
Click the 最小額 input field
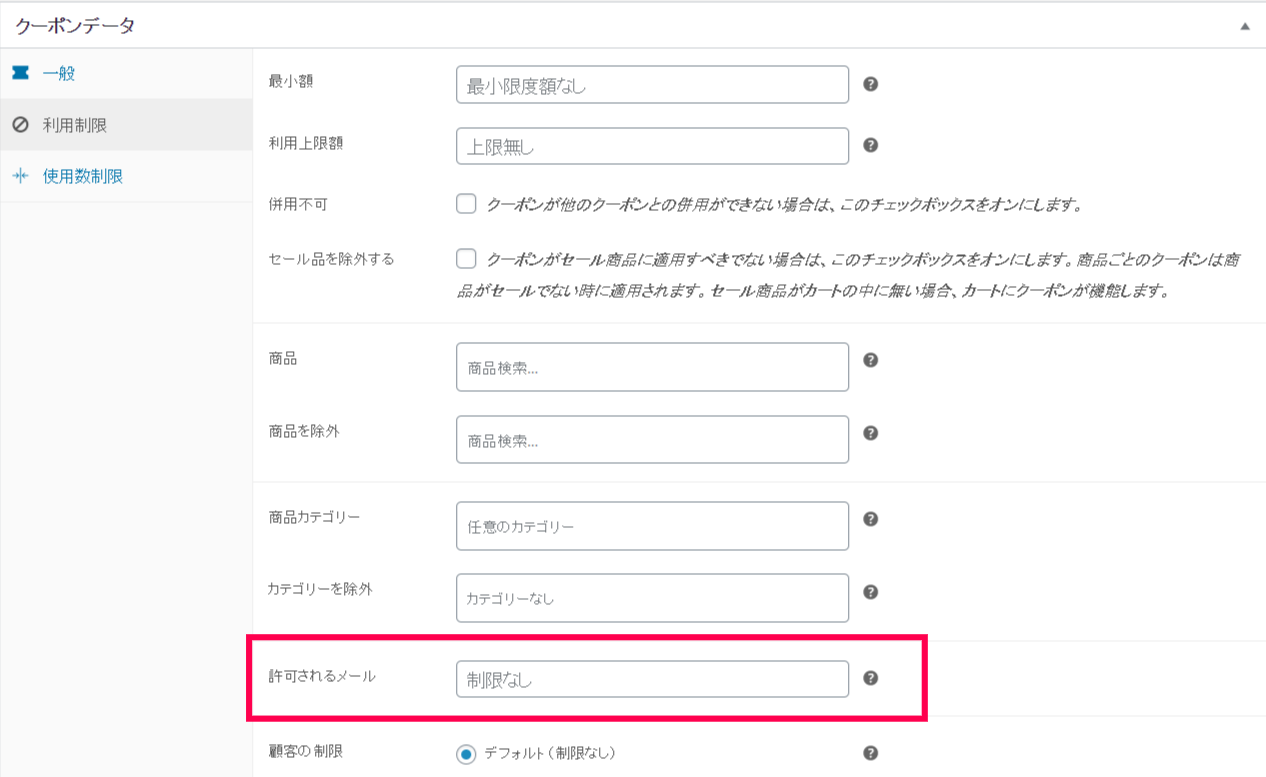click(652, 85)
